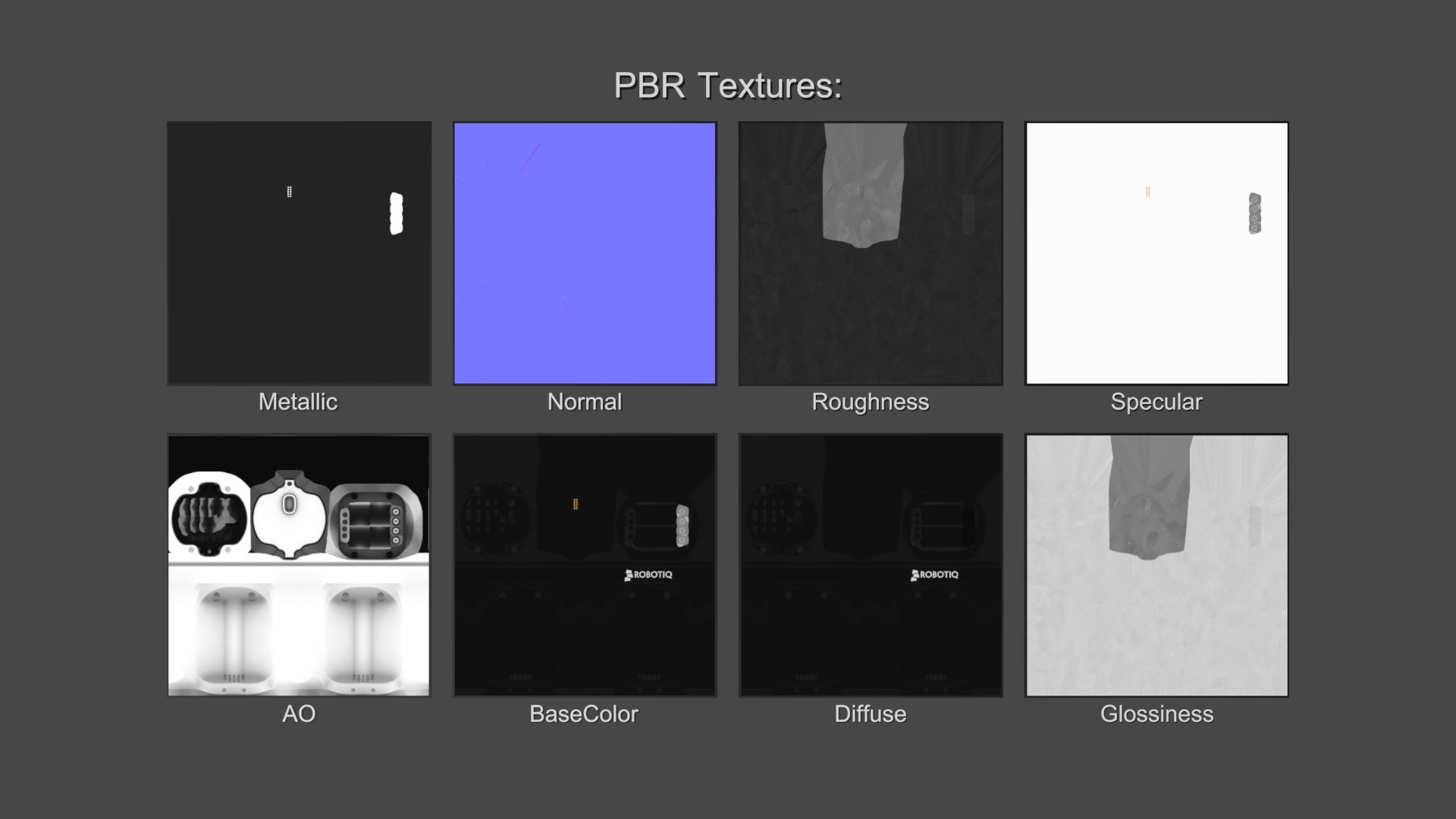Screen dimensions: 1456x819
Task: Click the AO texture thumbnail
Action: 299,565
